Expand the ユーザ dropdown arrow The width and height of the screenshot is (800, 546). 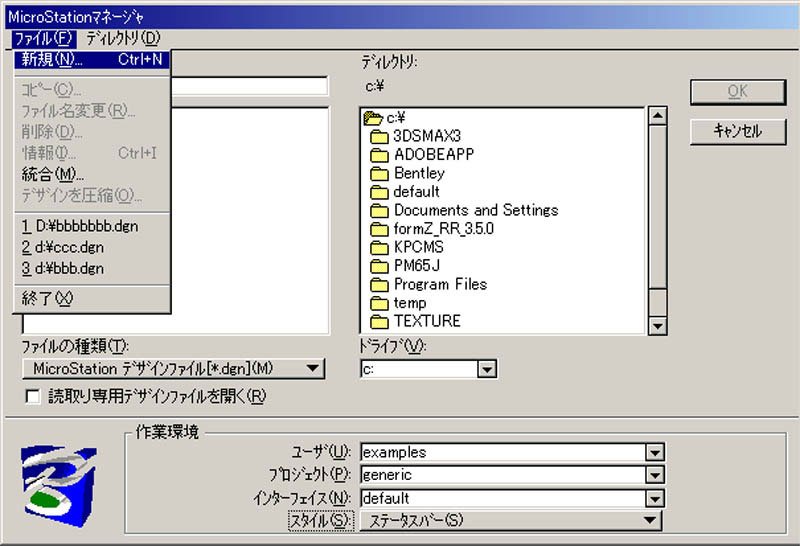click(x=655, y=452)
